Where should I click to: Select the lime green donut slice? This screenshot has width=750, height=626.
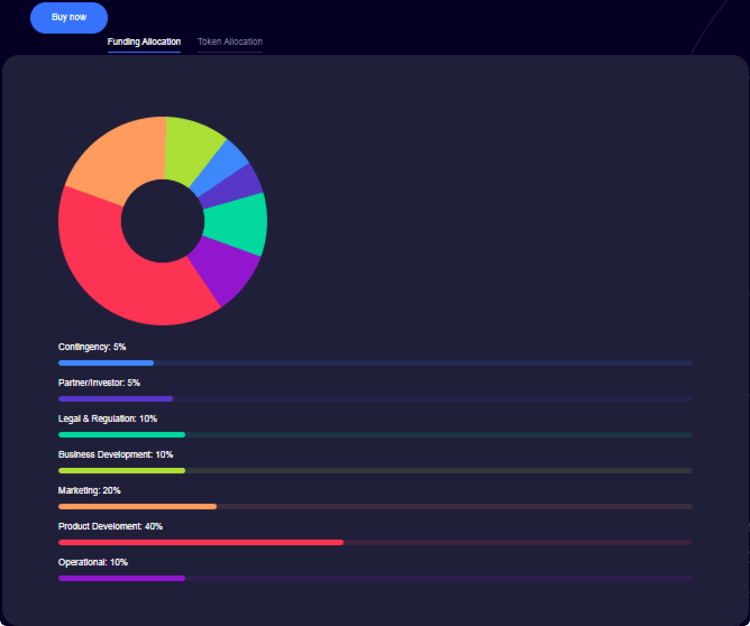(191, 146)
